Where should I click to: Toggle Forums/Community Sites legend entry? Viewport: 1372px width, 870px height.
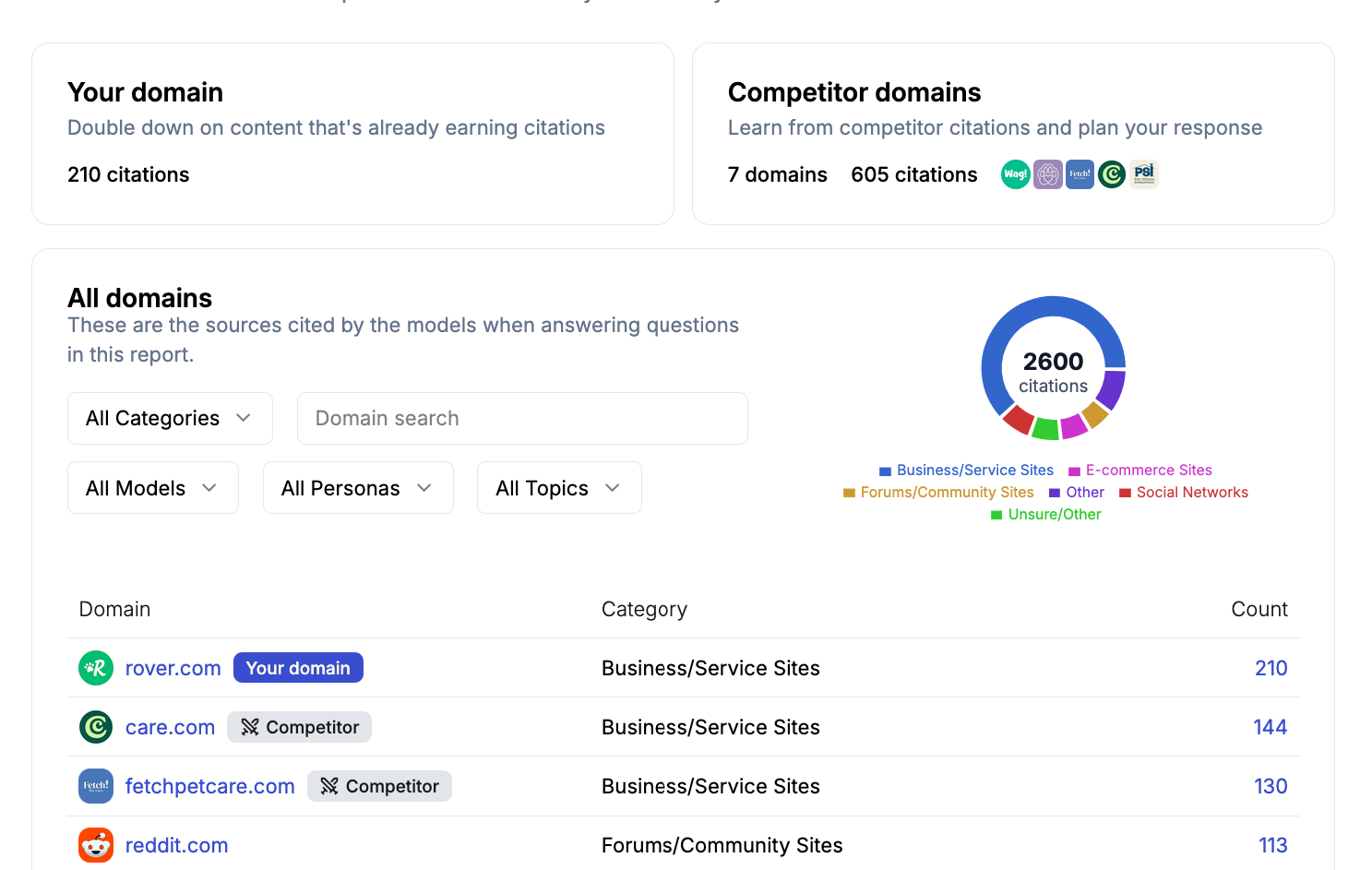tap(938, 492)
